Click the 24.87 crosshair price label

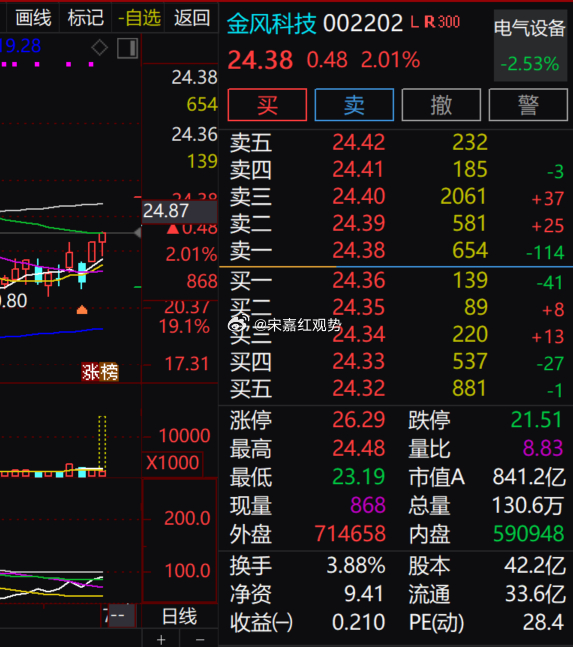click(179, 211)
